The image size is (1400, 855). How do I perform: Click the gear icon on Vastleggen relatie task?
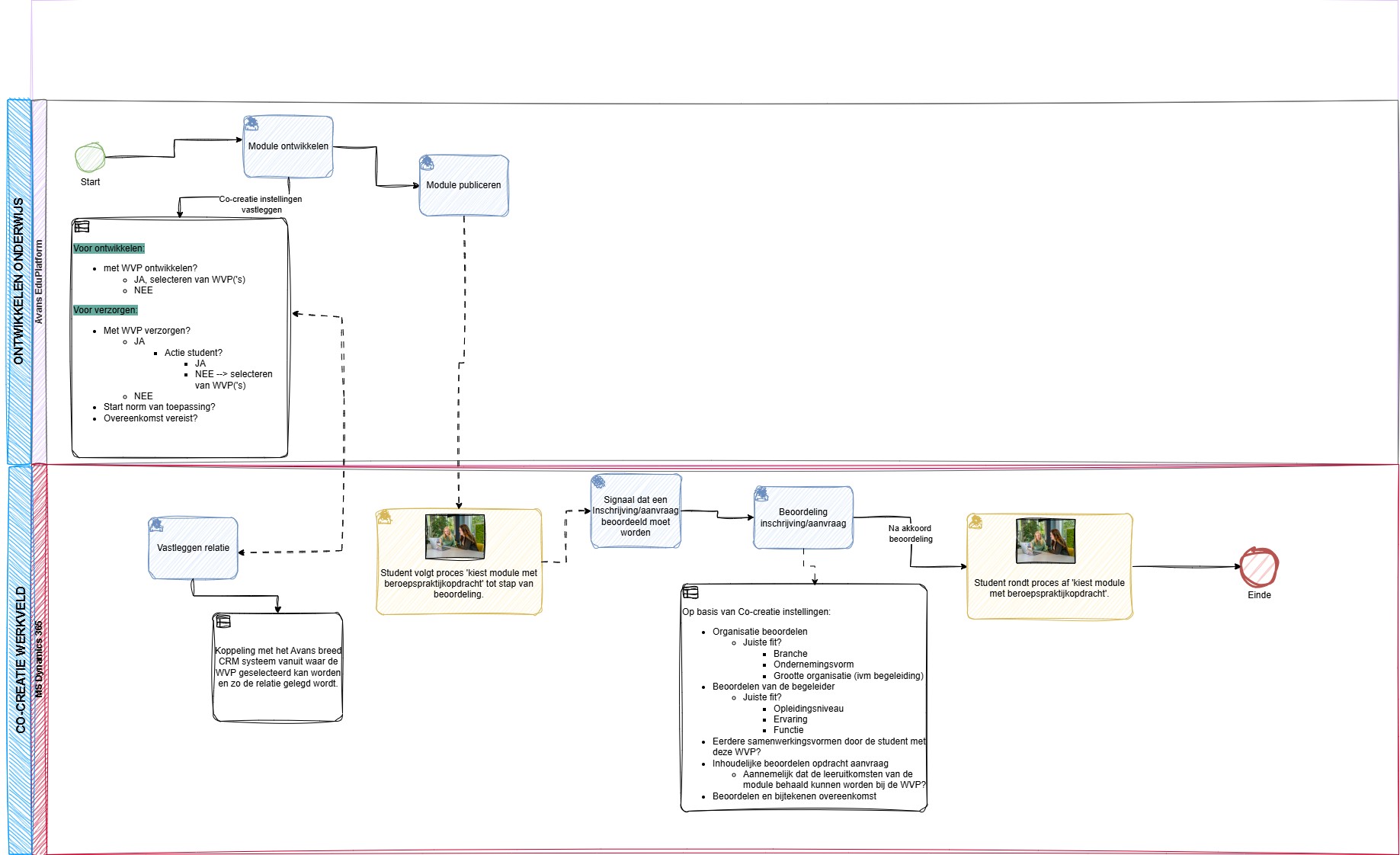[156, 525]
